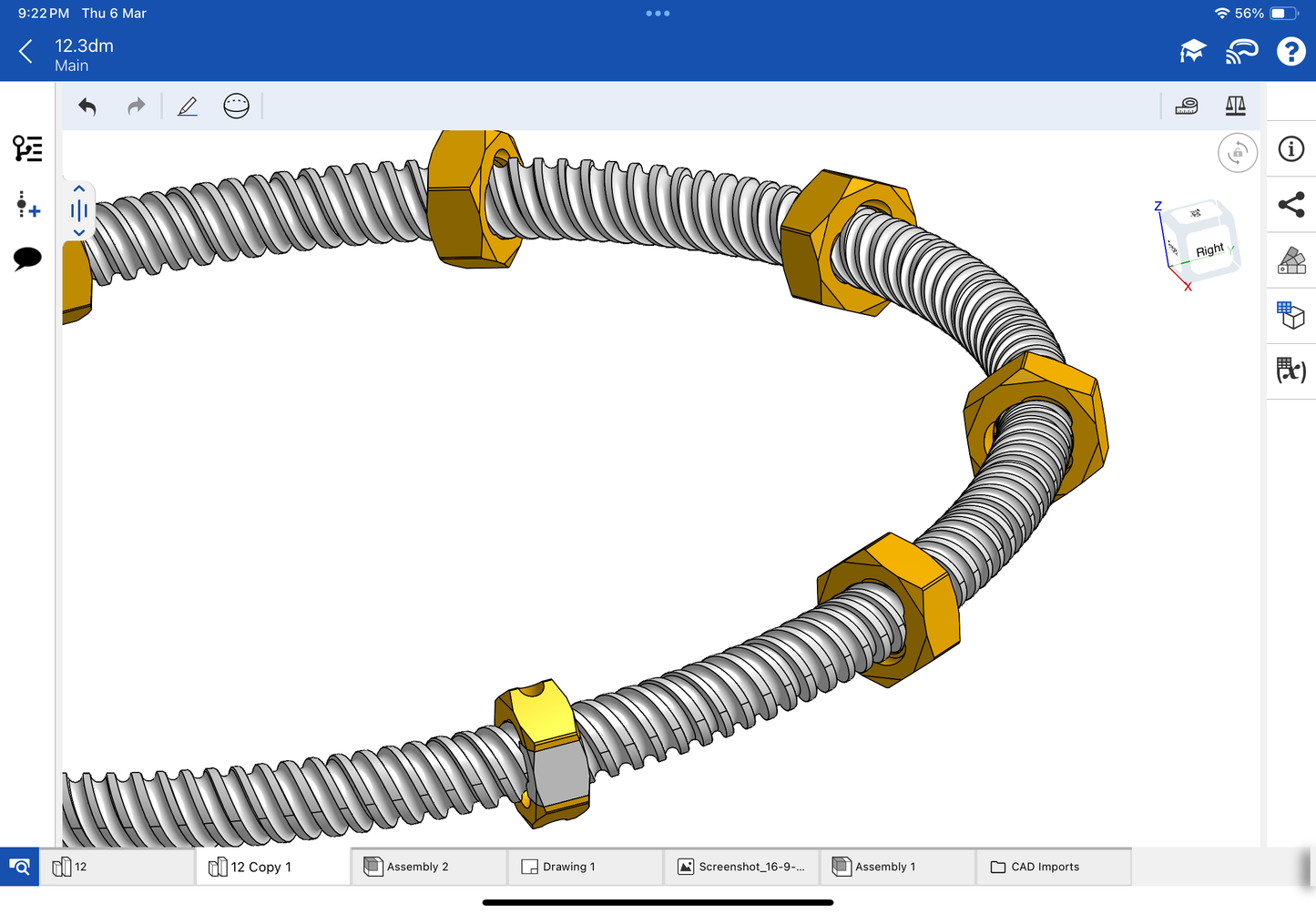The height and width of the screenshot is (914, 1316).
Task: Click the down chevron on panel handle
Action: (x=79, y=233)
